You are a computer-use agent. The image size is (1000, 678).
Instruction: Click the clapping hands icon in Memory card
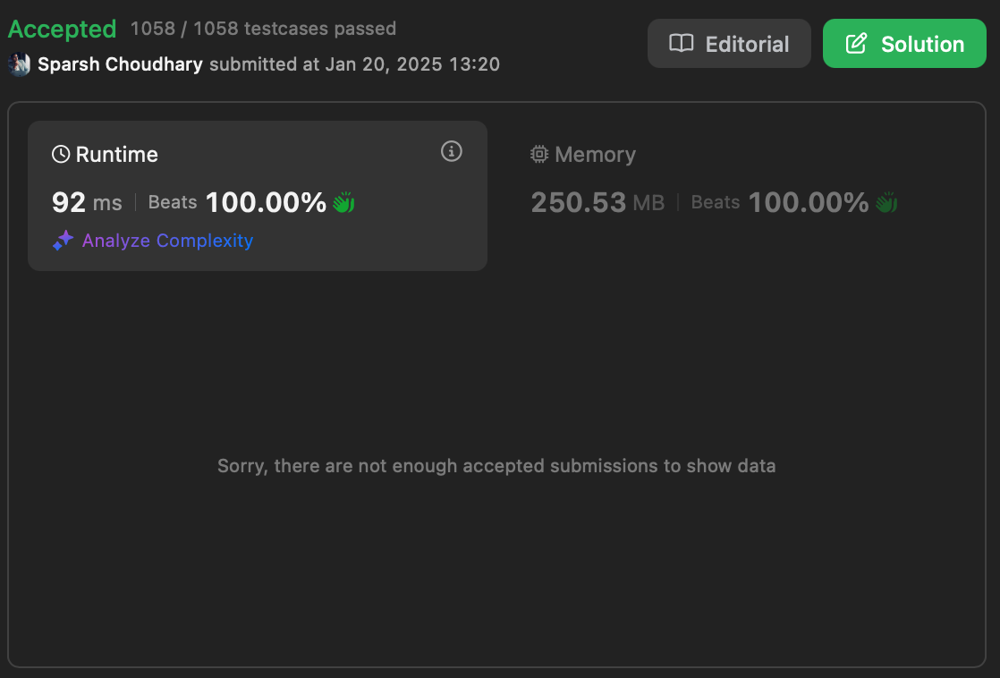point(886,203)
